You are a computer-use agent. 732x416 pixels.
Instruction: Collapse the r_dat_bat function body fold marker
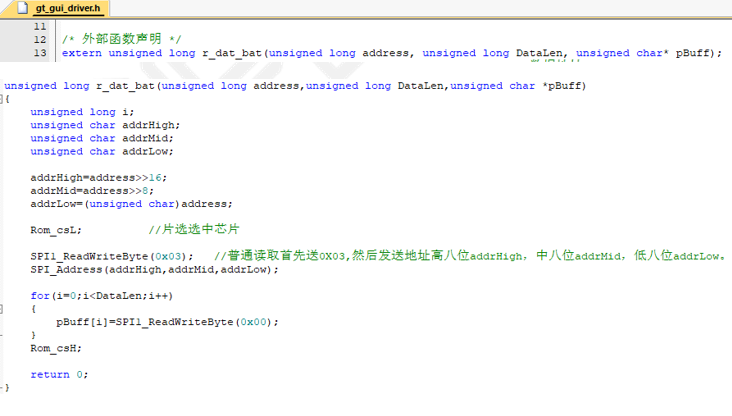pos(1,99)
